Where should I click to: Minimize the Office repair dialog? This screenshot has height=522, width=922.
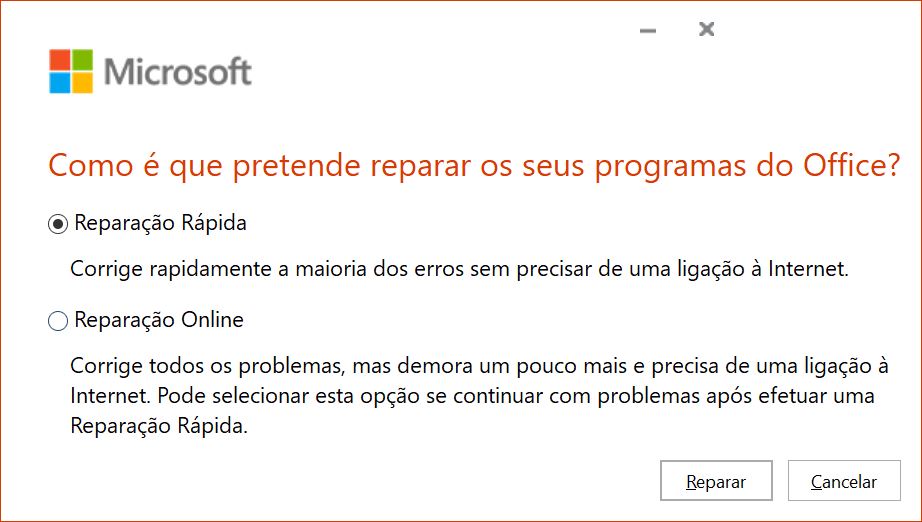(x=648, y=30)
